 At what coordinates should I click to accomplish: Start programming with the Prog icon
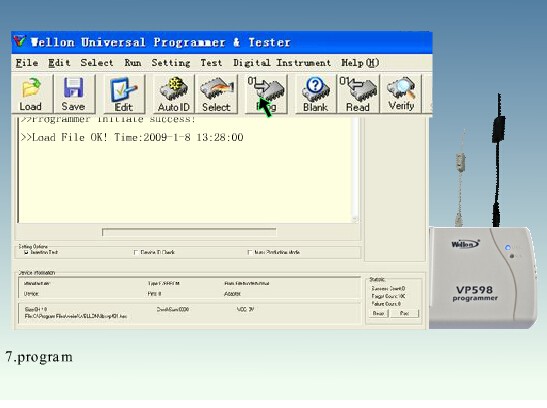pyautogui.click(x=266, y=94)
